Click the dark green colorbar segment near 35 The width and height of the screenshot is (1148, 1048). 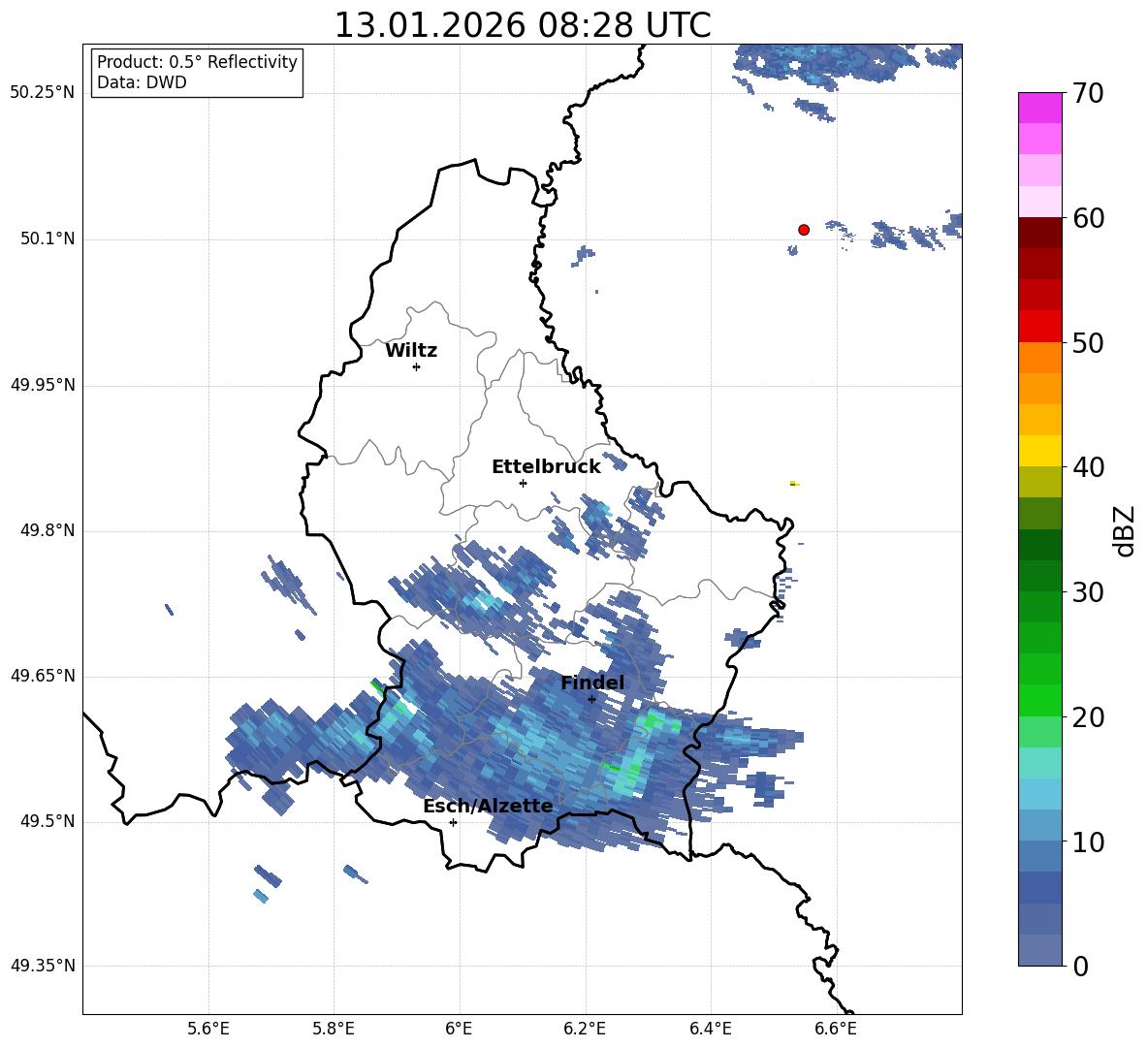point(1039,545)
